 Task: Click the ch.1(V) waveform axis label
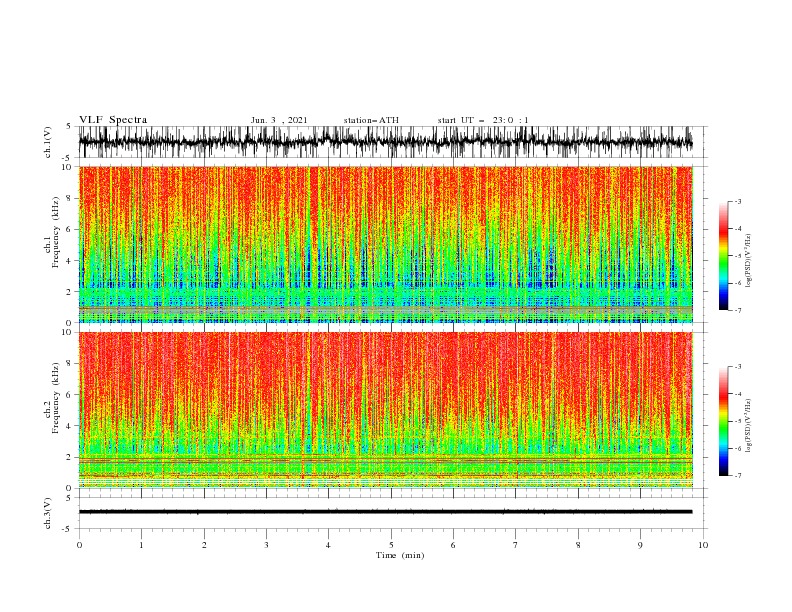click(48, 142)
